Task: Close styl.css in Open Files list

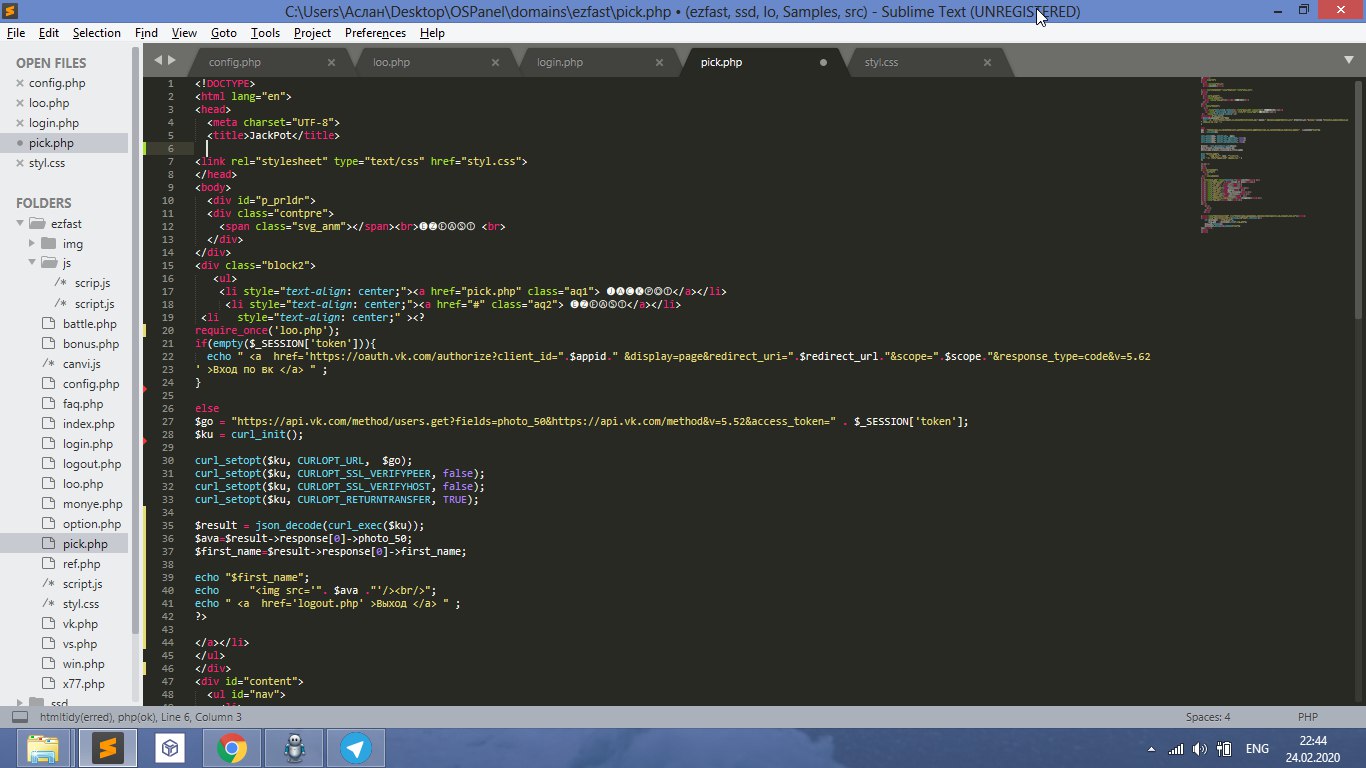Action: click(20, 163)
